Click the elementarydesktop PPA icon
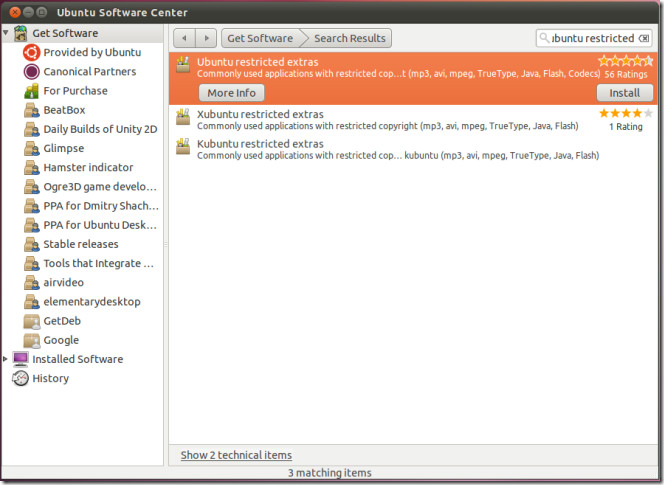Viewport: 664px width, 485px height. click(31, 302)
